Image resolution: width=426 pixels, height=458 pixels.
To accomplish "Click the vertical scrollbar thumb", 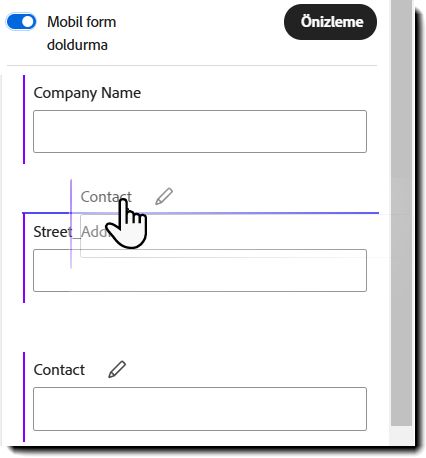I will click(401, 213).
